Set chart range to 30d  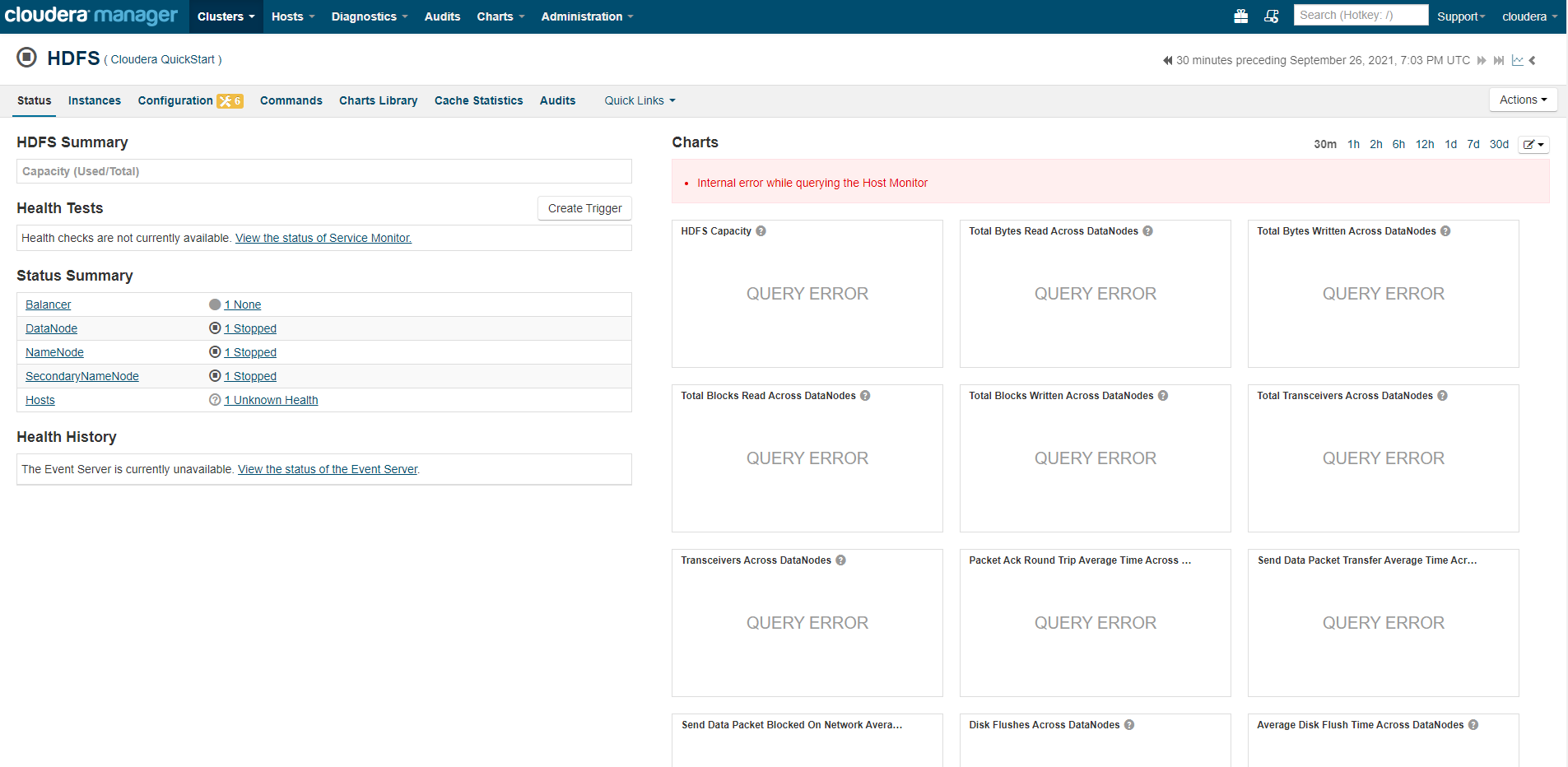pyautogui.click(x=1499, y=144)
